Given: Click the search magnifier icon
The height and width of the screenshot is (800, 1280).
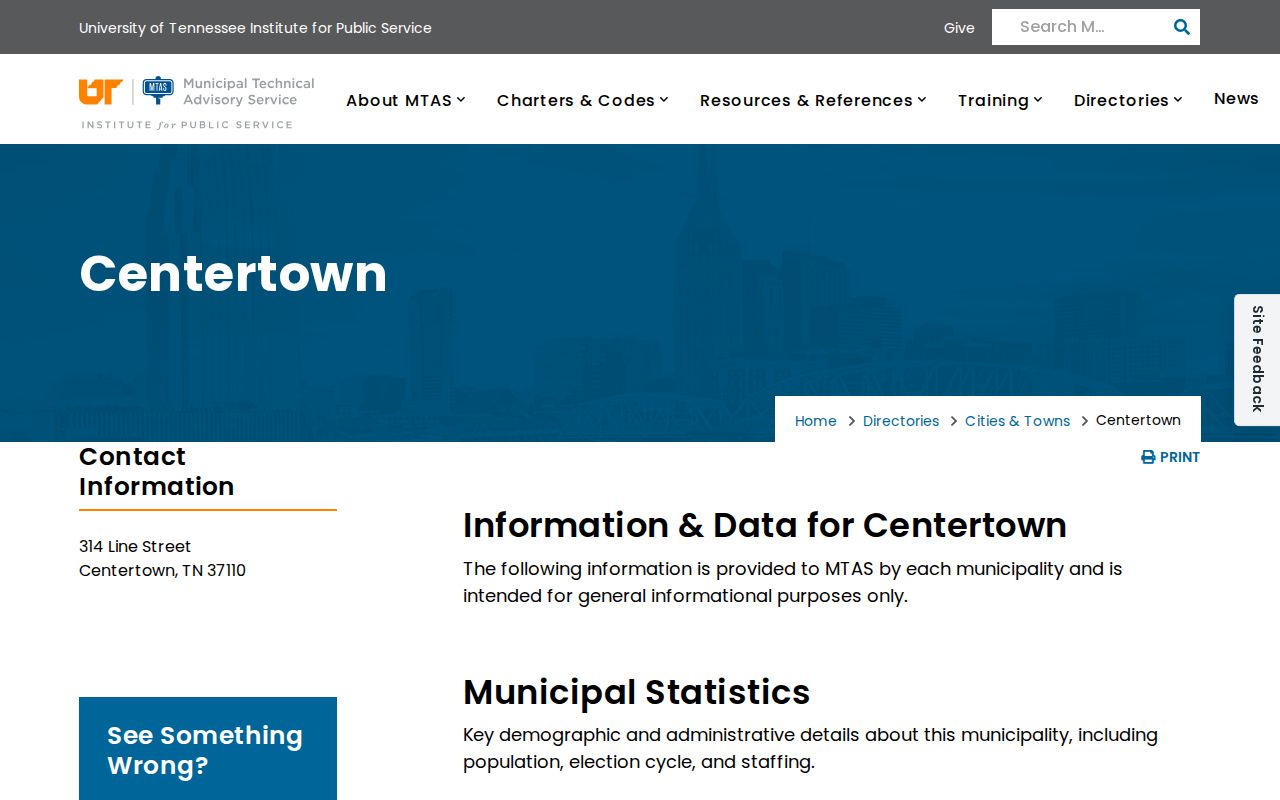Looking at the screenshot, I should tap(1181, 27).
